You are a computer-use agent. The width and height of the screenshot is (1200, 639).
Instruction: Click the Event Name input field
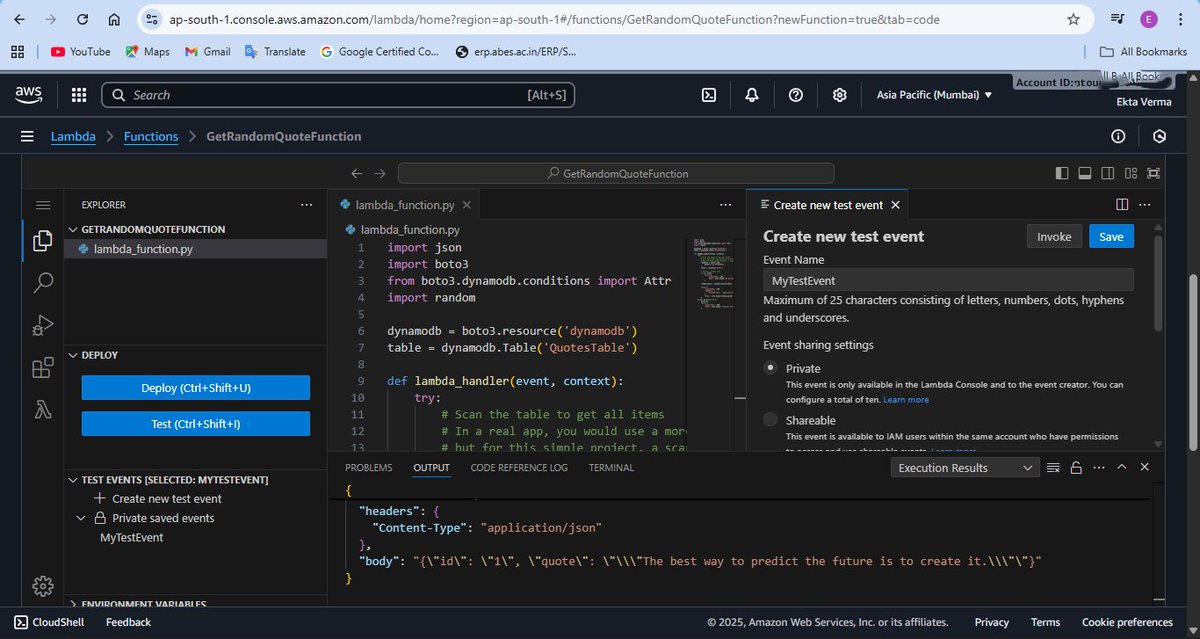click(x=948, y=280)
